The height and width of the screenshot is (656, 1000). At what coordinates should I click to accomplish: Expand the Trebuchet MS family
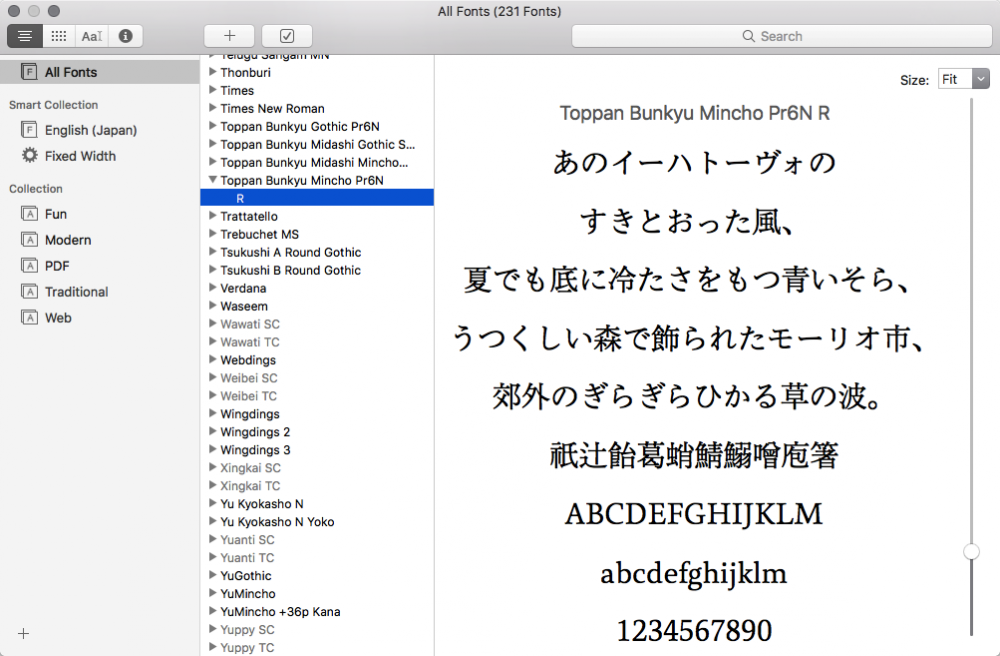(213, 233)
